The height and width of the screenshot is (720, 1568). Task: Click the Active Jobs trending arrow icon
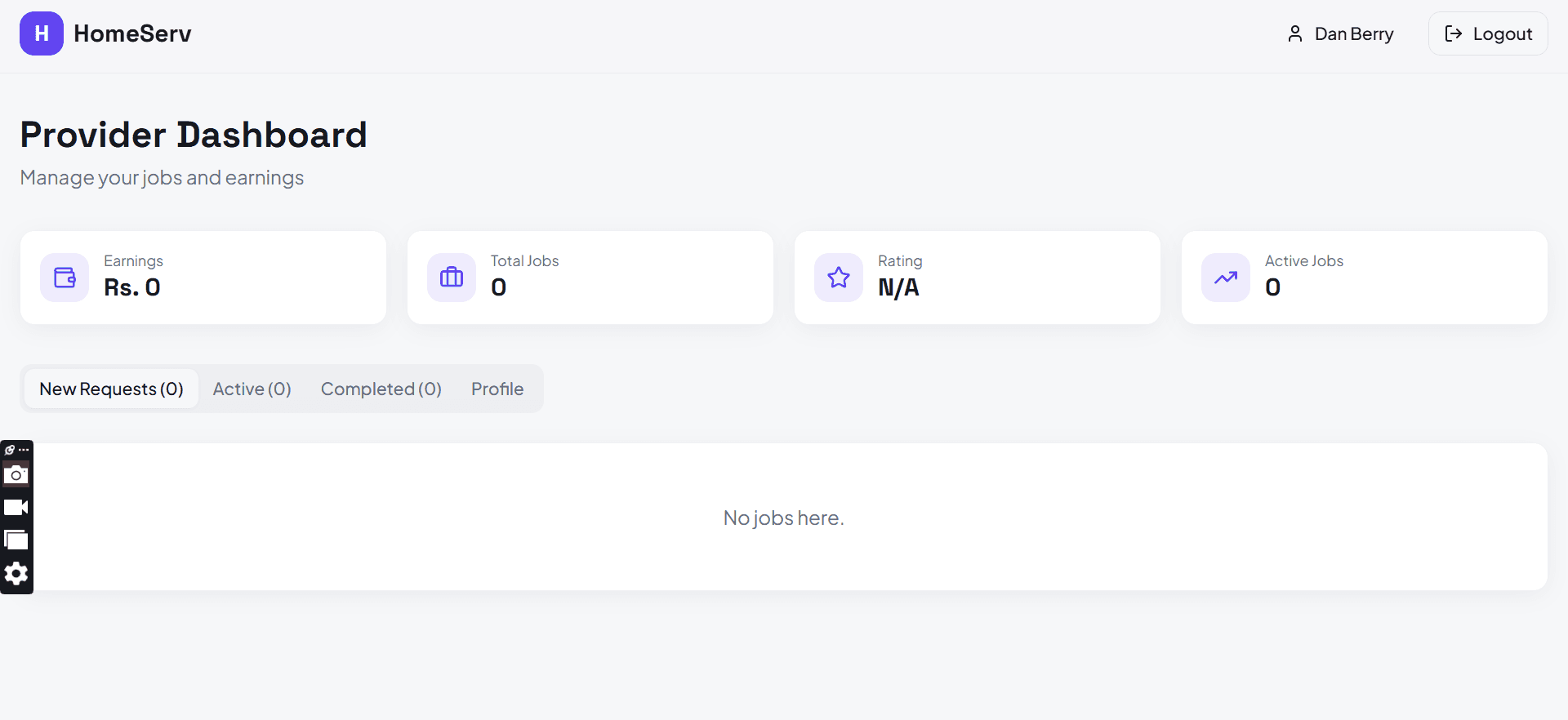click(1226, 278)
